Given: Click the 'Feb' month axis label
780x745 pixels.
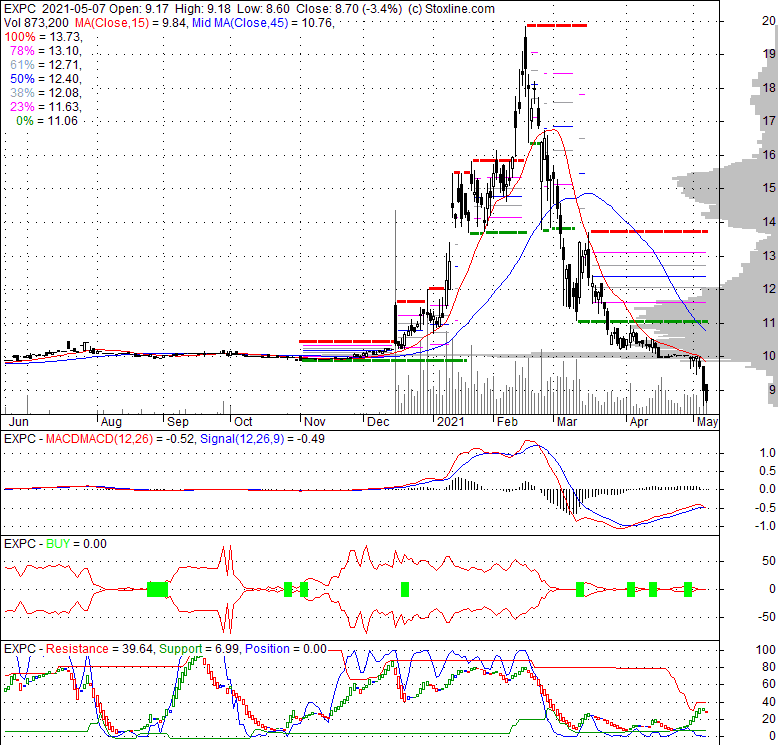Looking at the screenshot, I should pyautogui.click(x=507, y=422).
